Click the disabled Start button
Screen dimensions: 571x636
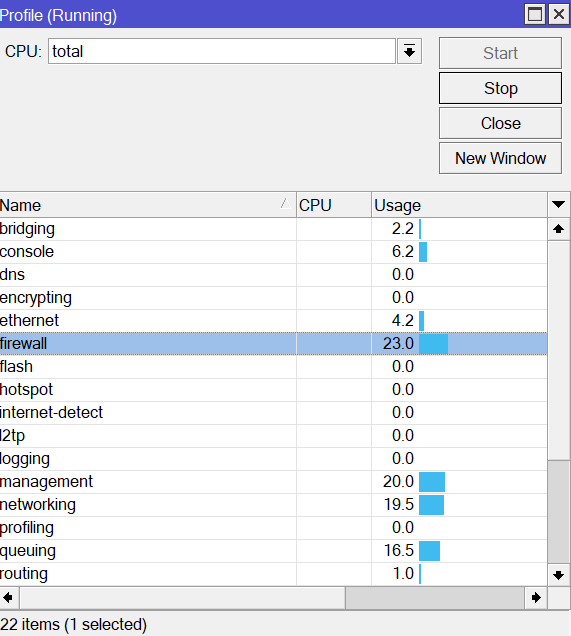click(500, 53)
